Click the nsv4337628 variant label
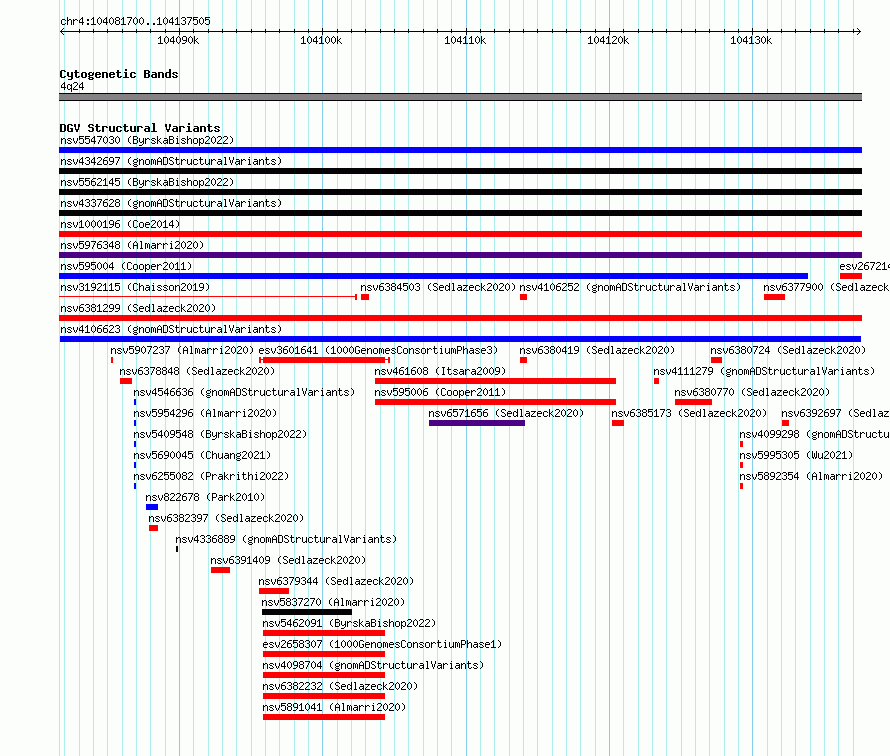Image resolution: width=890 pixels, height=756 pixels. pos(171,203)
